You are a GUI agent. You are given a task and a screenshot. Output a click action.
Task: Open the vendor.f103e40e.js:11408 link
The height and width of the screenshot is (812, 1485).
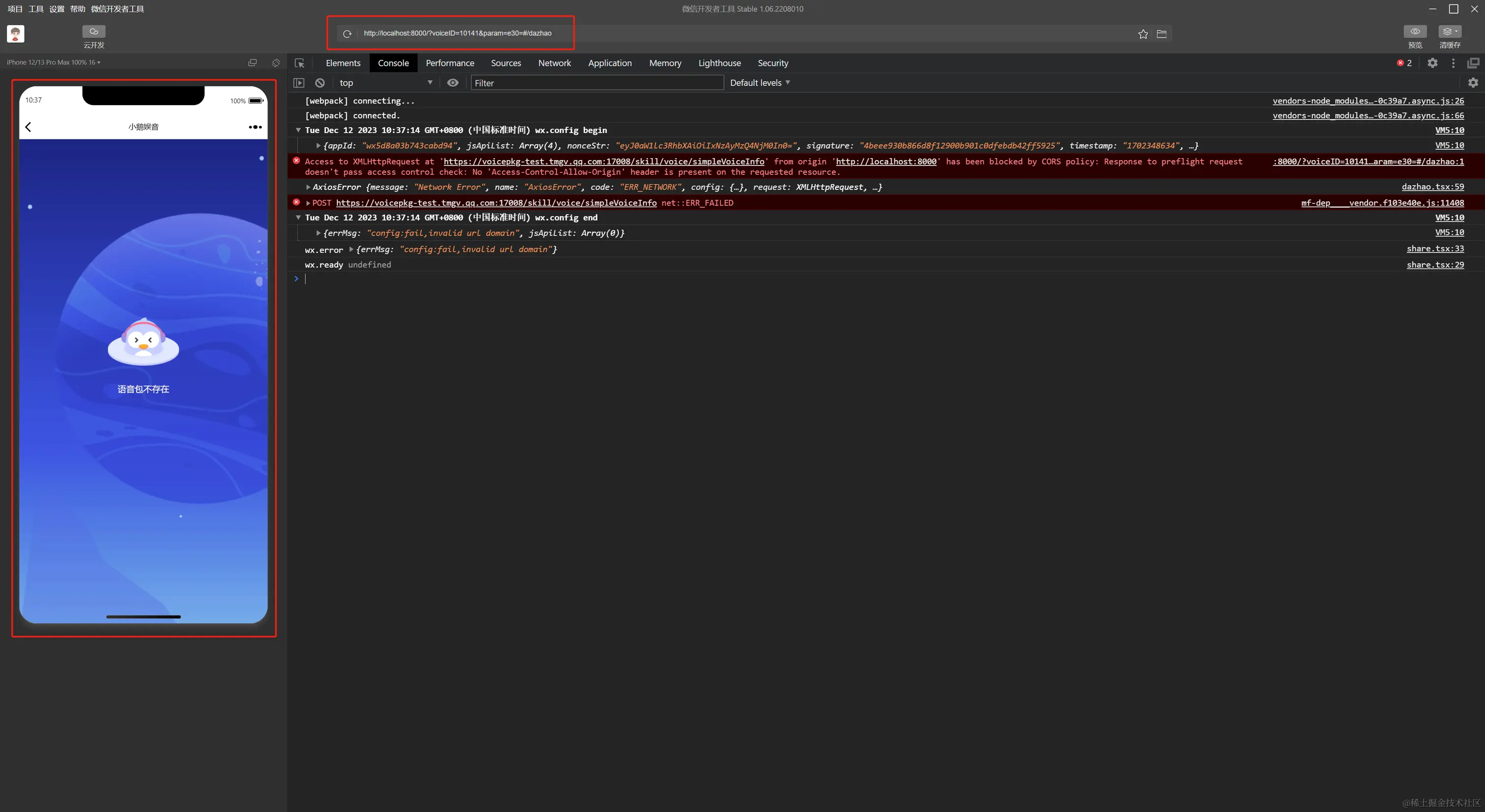pyautogui.click(x=1382, y=203)
